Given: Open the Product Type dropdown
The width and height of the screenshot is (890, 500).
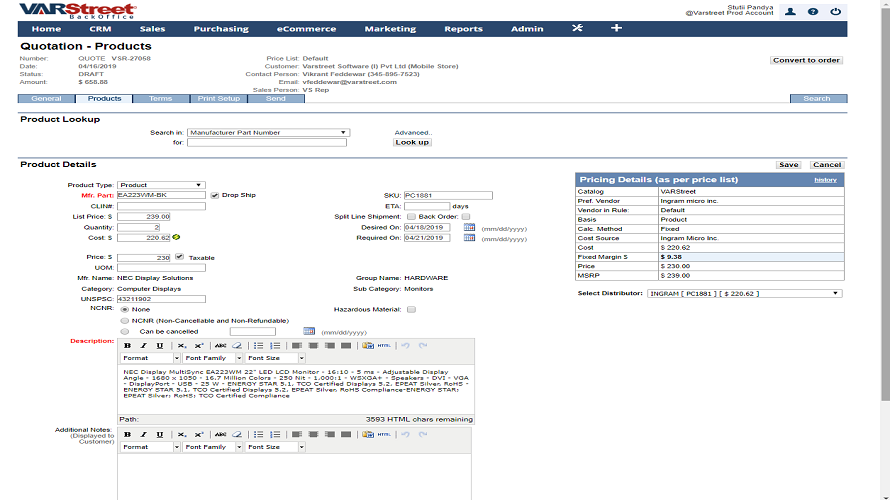Looking at the screenshot, I should click(x=161, y=185).
